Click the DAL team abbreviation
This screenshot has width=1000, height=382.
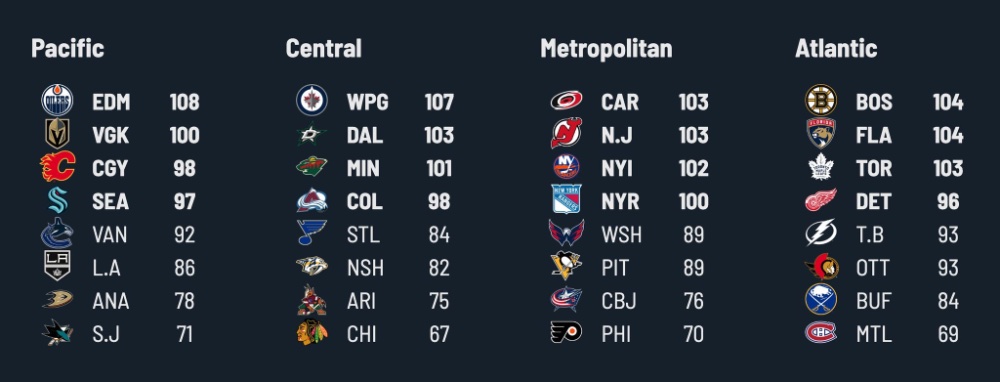click(365, 135)
